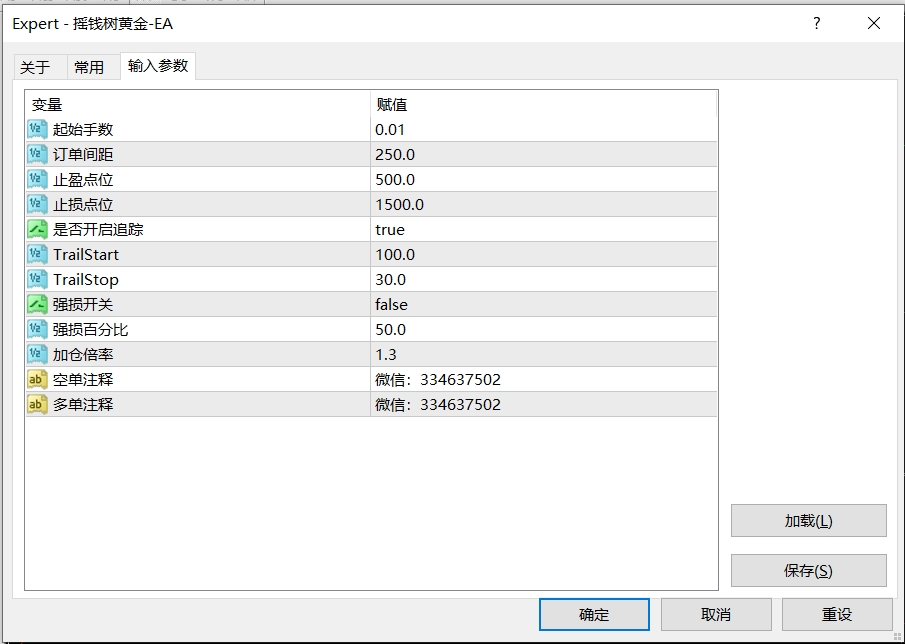905x644 pixels.
Task: Click the true value of 是否开启追踪
Action: click(390, 229)
